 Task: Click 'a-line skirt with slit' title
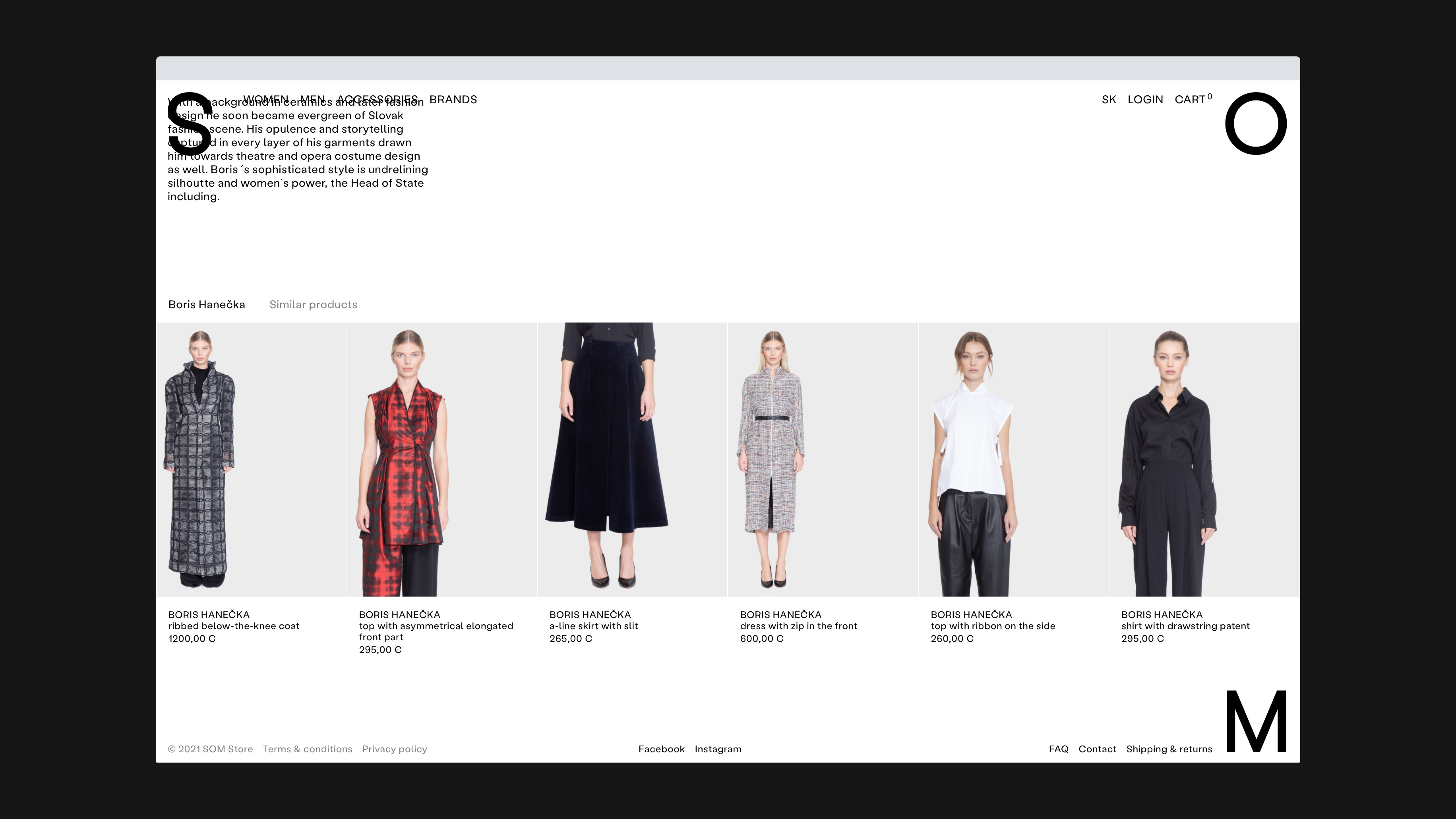[593, 626]
